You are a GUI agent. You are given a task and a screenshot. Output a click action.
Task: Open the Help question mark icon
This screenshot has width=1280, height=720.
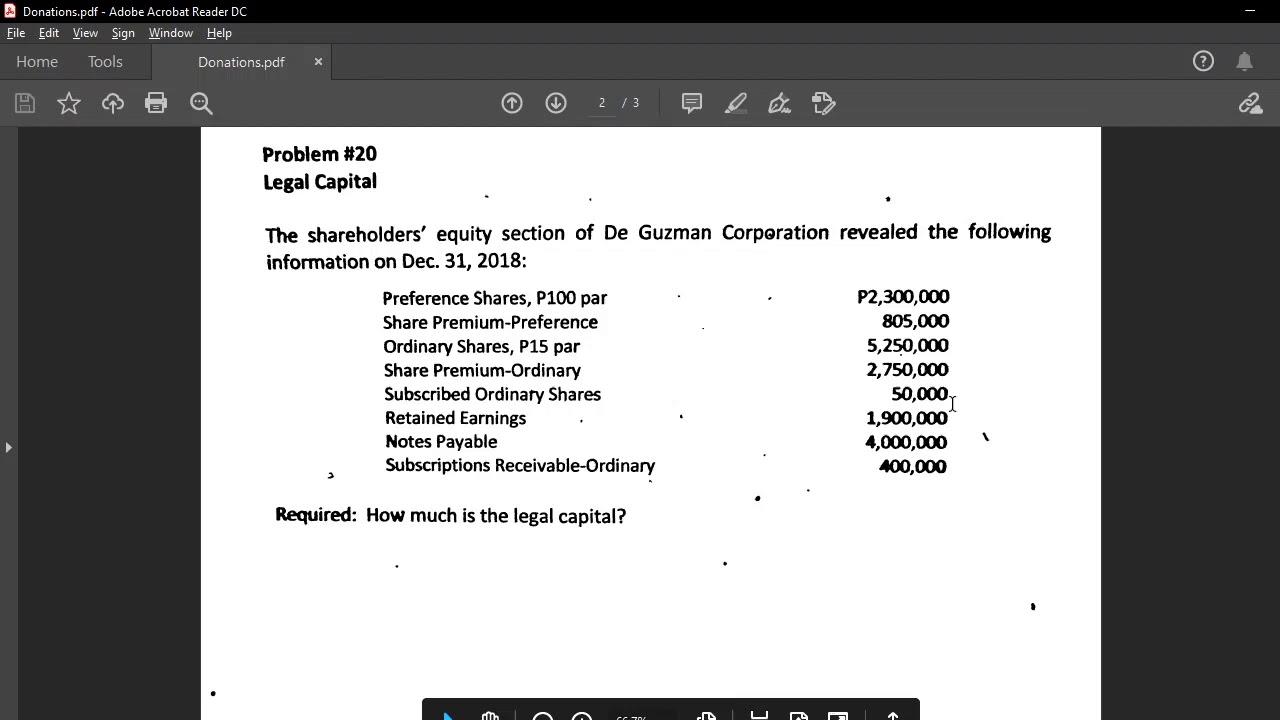click(1203, 61)
